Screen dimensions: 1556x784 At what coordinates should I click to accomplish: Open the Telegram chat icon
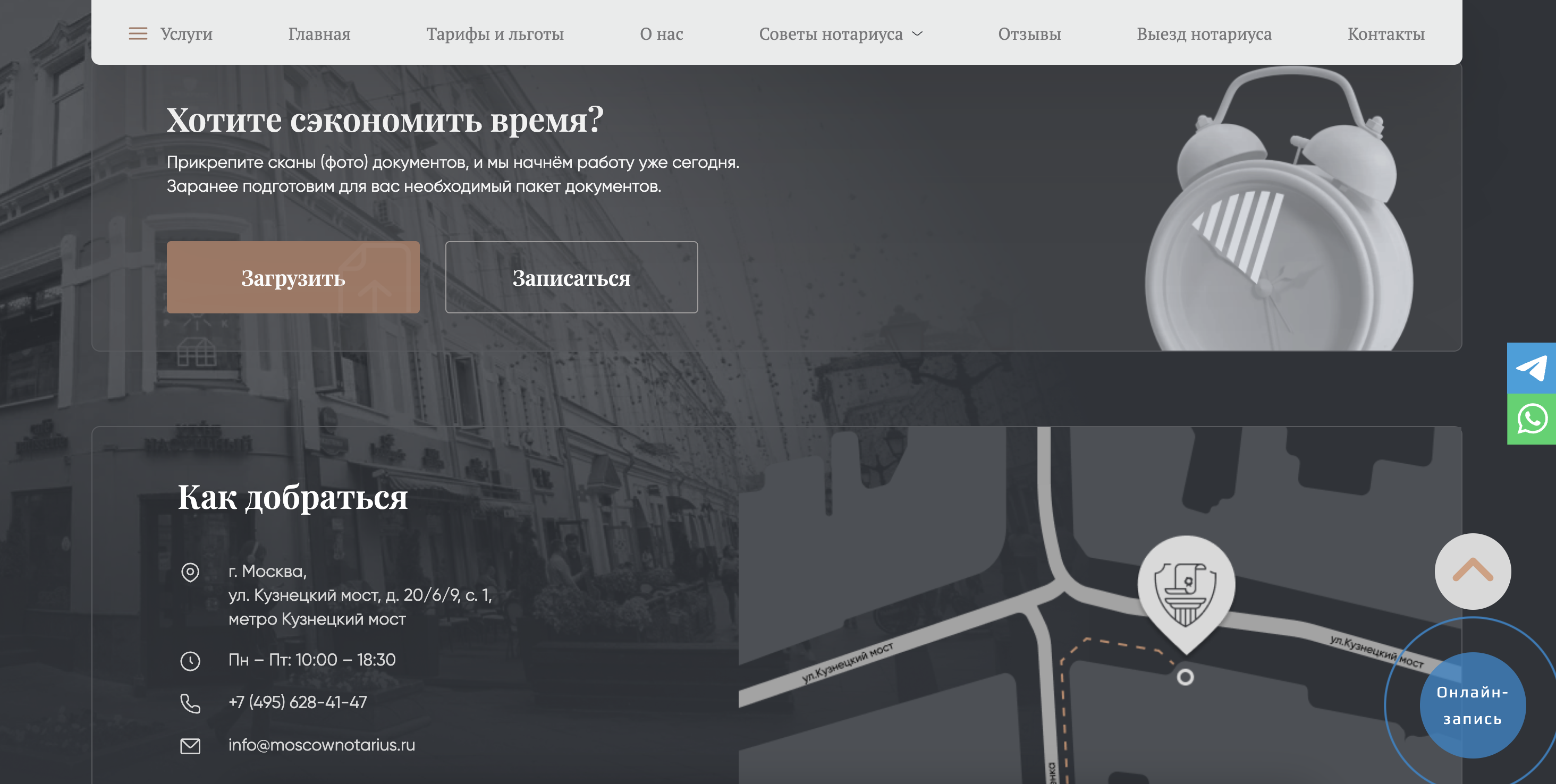pos(1531,368)
